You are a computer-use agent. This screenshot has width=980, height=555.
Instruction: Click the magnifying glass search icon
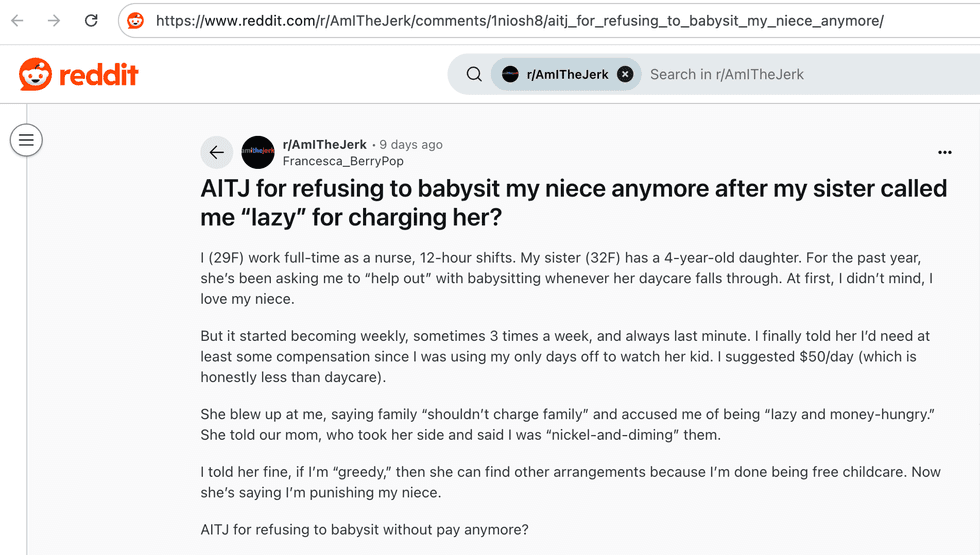[x=474, y=74]
